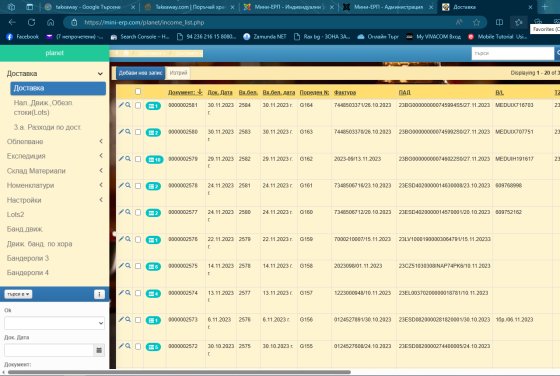Open magnifier view icon for document 0000002580
Screen dimensions: 560x376
[128, 131]
